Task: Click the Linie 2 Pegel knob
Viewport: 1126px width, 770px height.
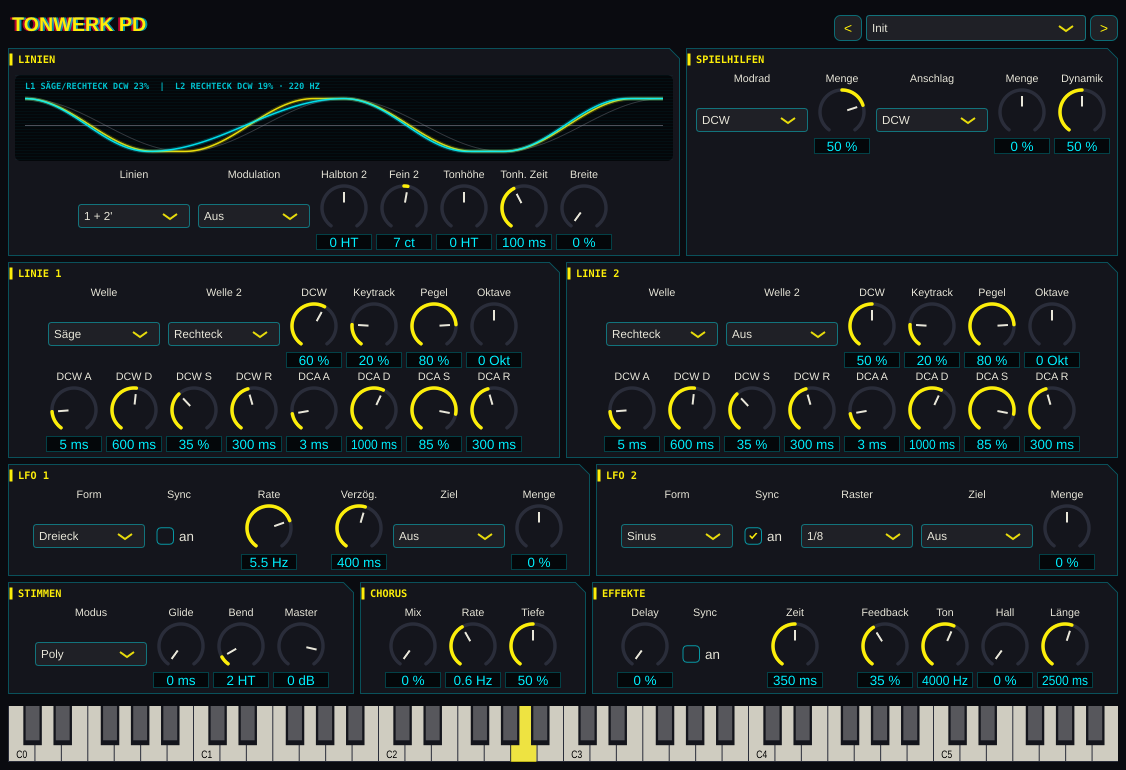Action: (992, 325)
